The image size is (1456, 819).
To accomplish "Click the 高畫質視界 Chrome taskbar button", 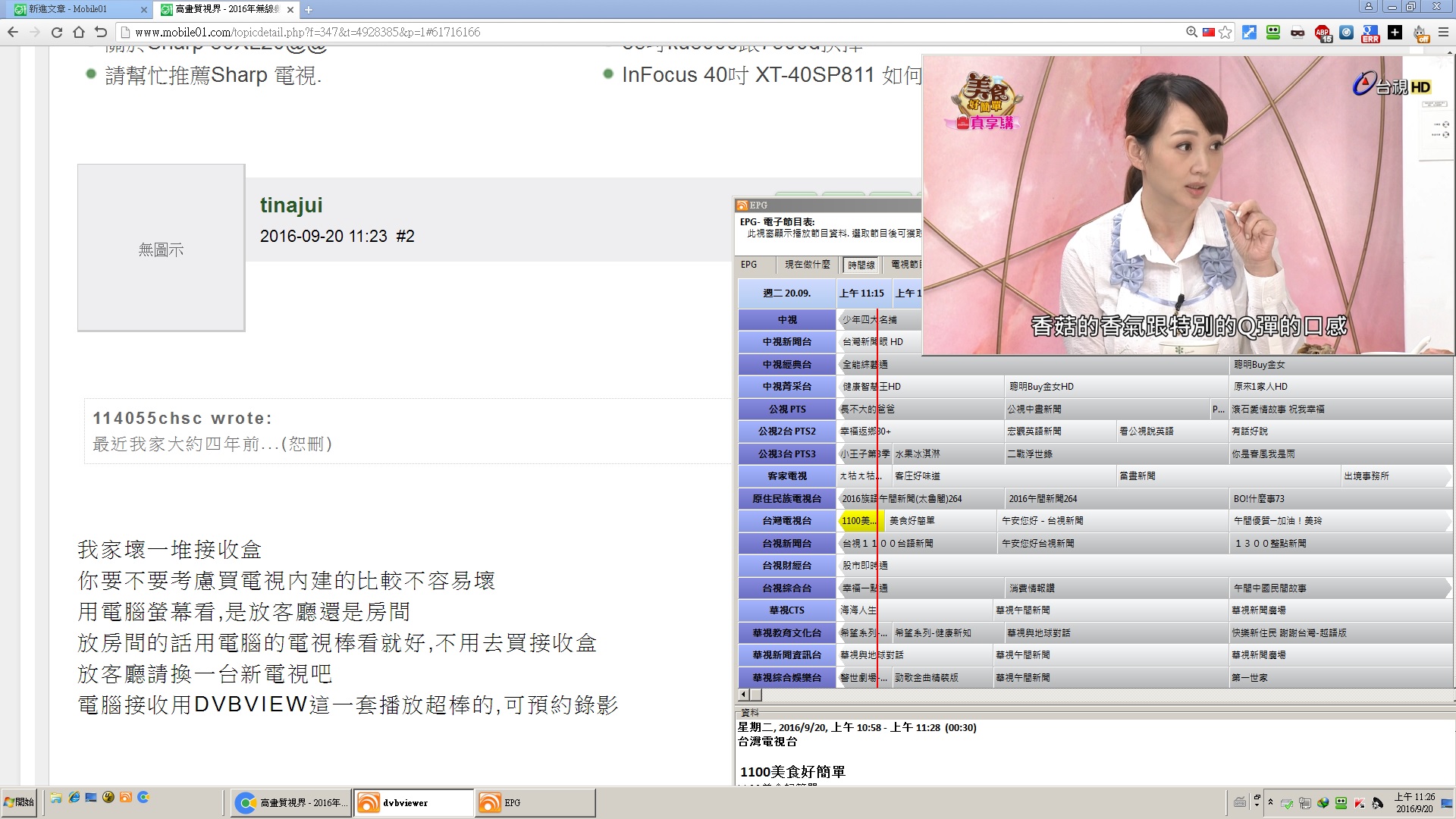I will 292,802.
